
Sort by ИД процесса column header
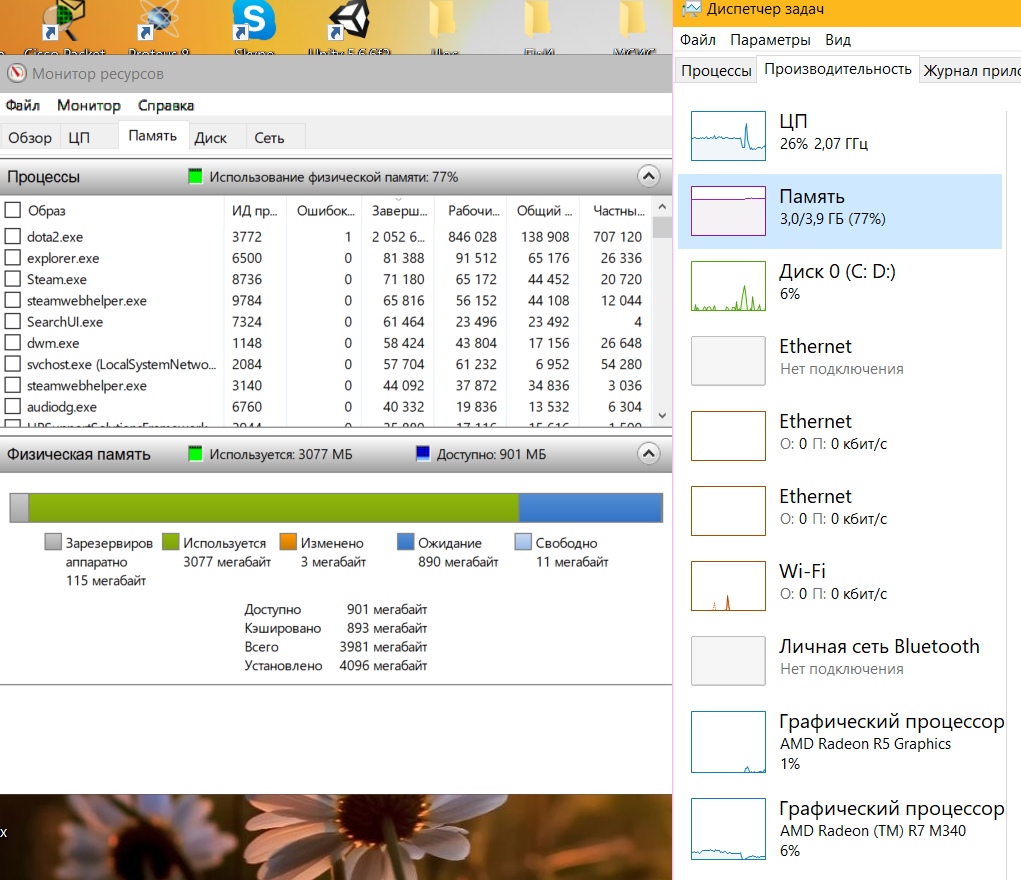tap(255, 210)
